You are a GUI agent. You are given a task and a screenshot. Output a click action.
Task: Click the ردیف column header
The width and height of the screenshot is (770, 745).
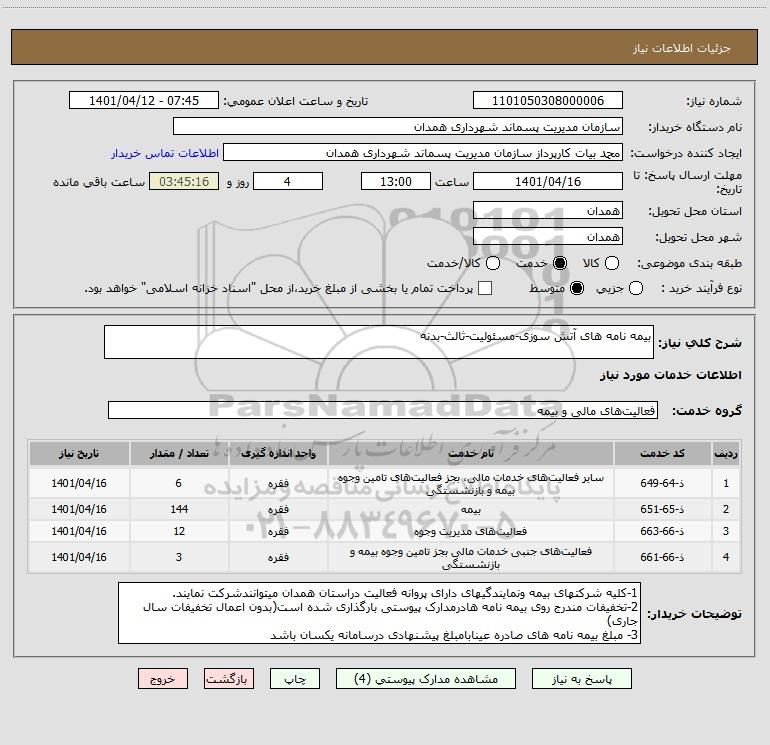[x=726, y=453]
